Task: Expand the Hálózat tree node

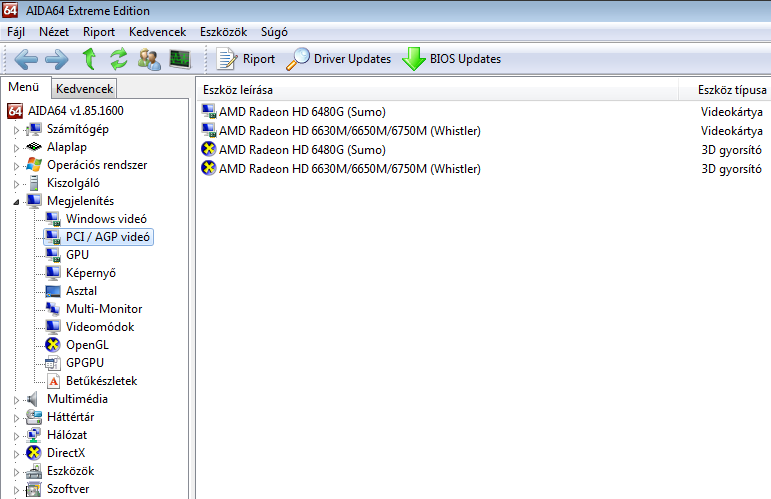Action: 16,436
